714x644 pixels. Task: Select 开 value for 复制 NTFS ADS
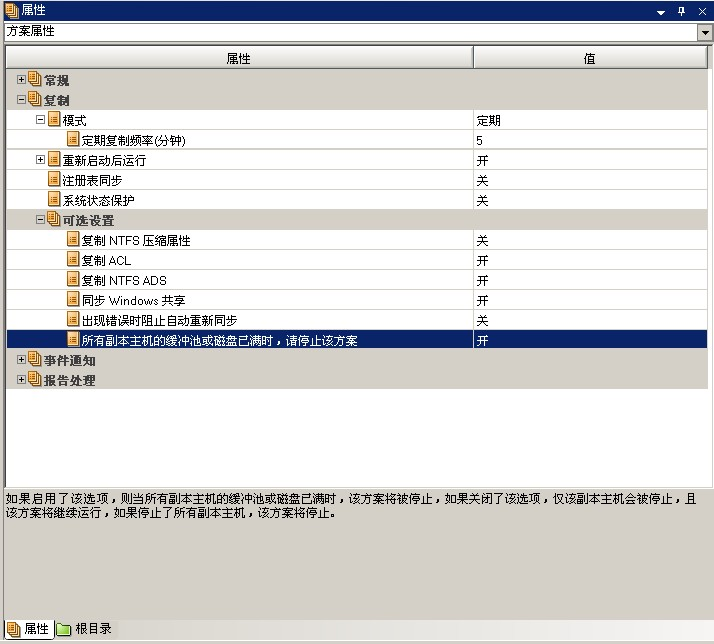coord(482,281)
